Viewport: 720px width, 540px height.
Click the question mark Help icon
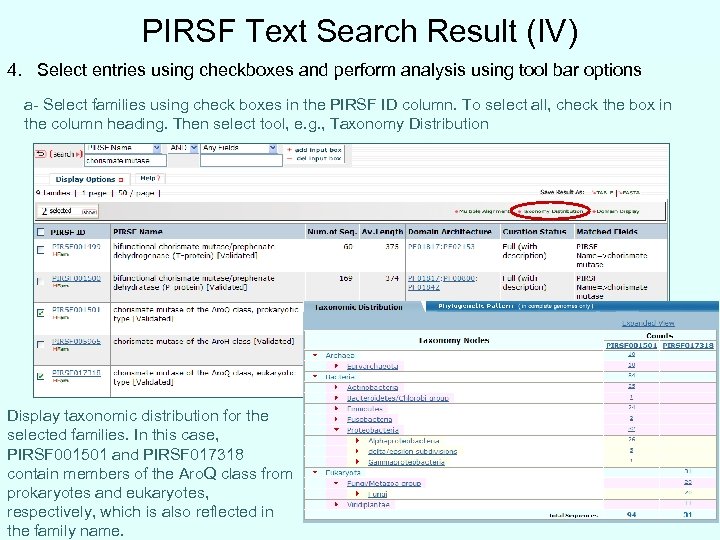pyautogui.click(x=158, y=178)
